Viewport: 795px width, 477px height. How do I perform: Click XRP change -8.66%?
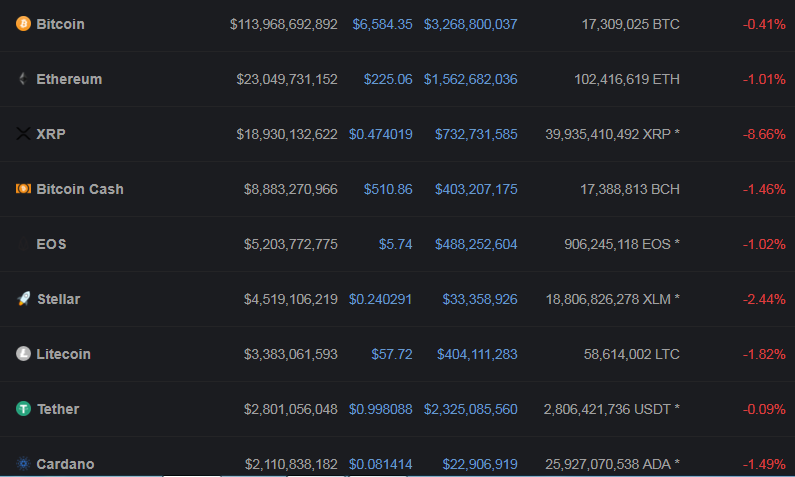[x=764, y=134]
